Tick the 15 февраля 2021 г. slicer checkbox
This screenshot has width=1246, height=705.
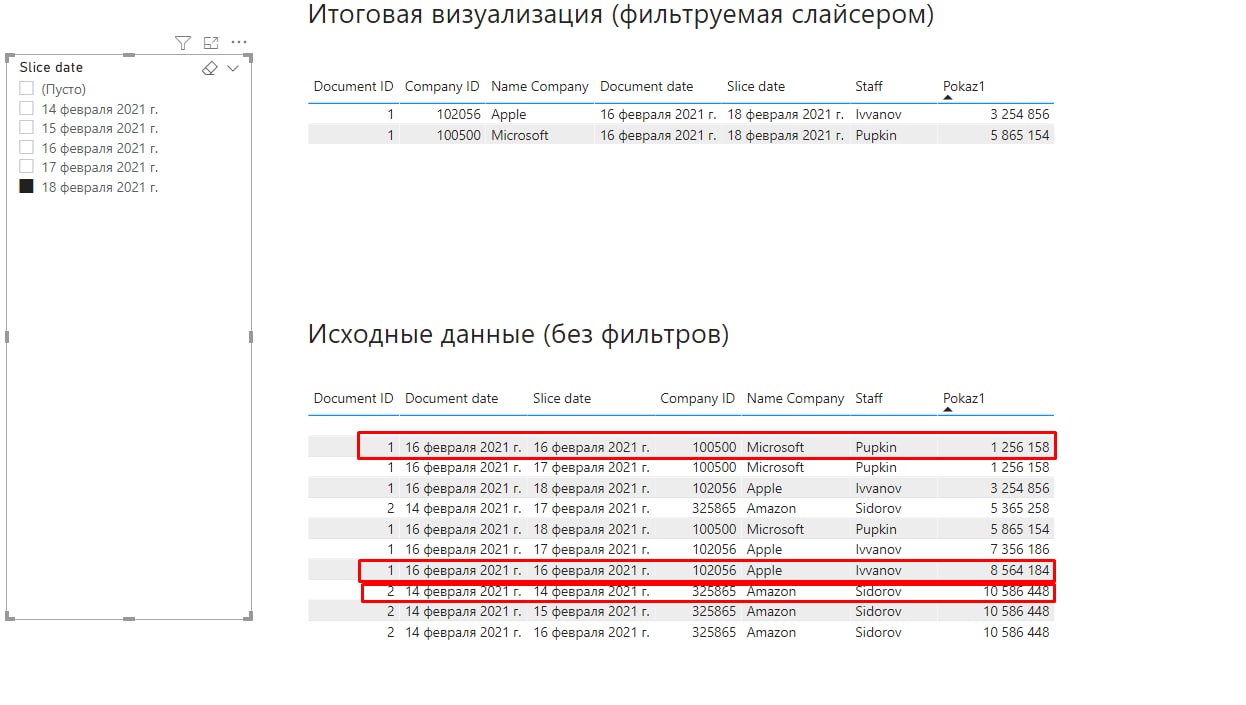click(x=27, y=128)
